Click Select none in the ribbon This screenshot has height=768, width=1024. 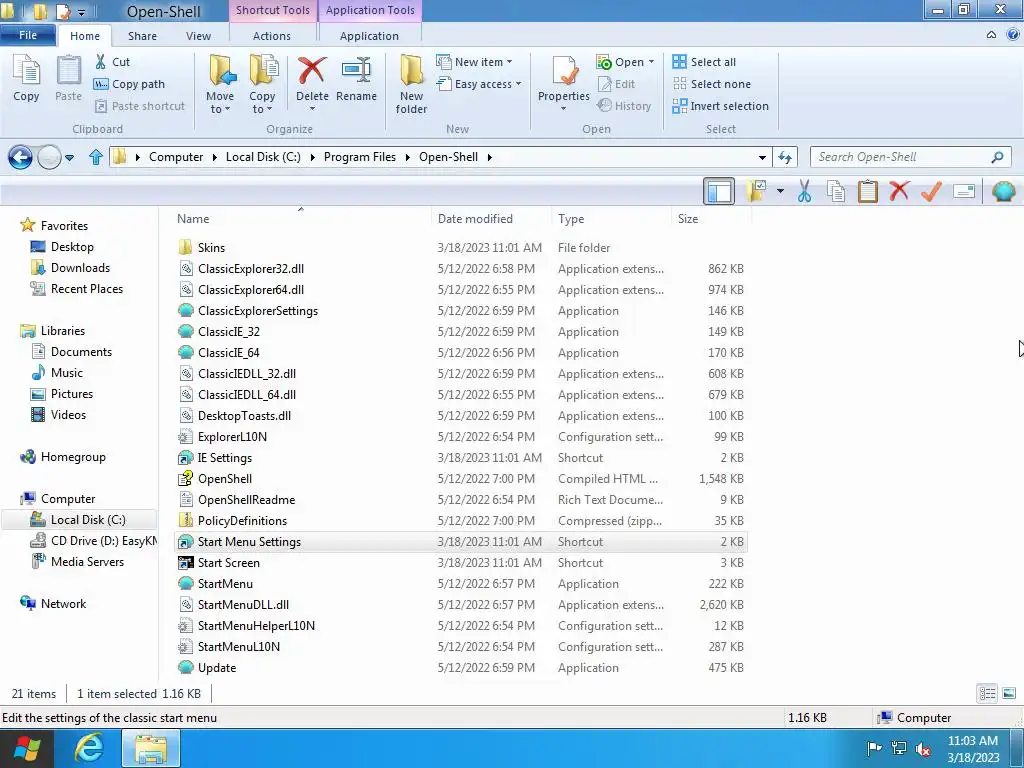711,84
